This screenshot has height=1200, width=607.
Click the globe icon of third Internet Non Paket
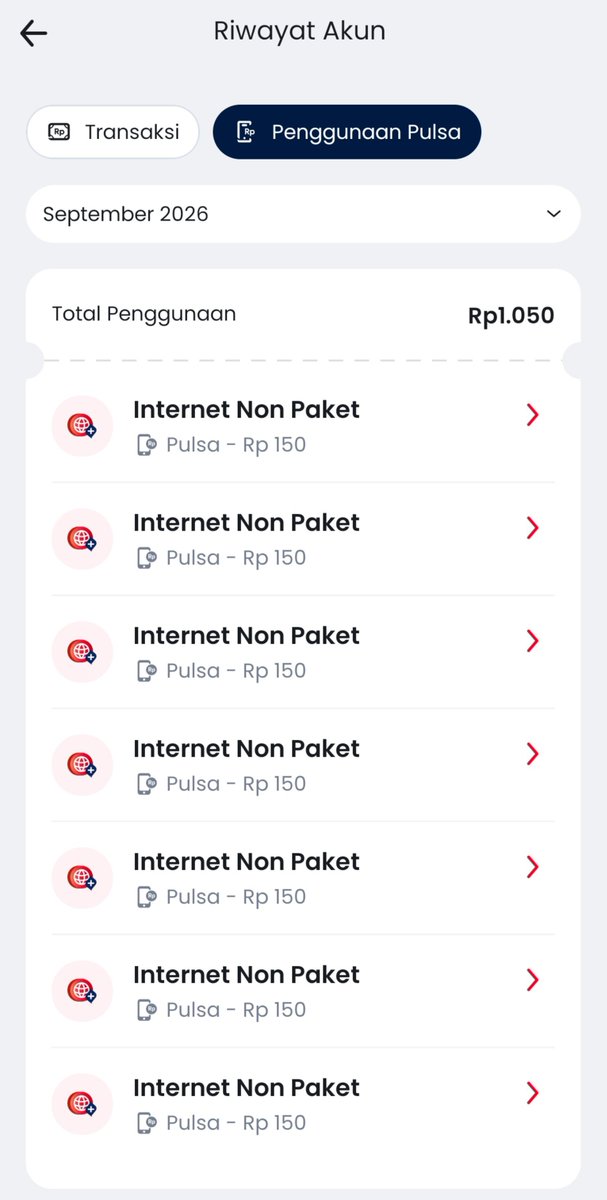(82, 652)
